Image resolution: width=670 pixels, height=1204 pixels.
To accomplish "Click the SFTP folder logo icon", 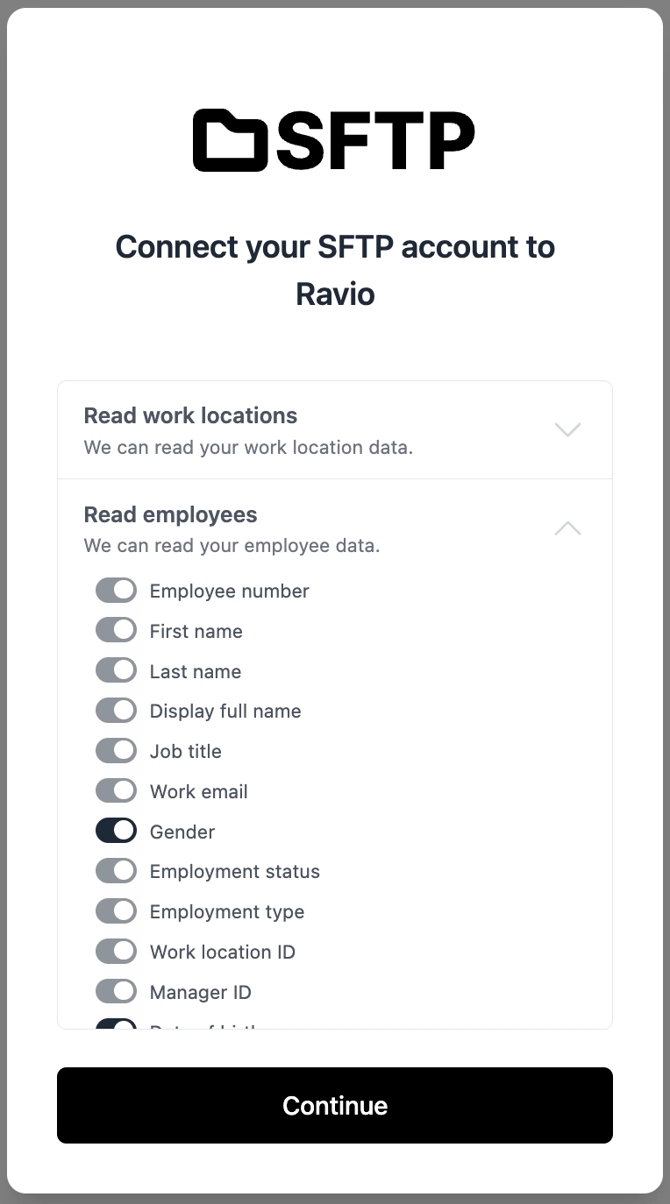I will tap(230, 140).
